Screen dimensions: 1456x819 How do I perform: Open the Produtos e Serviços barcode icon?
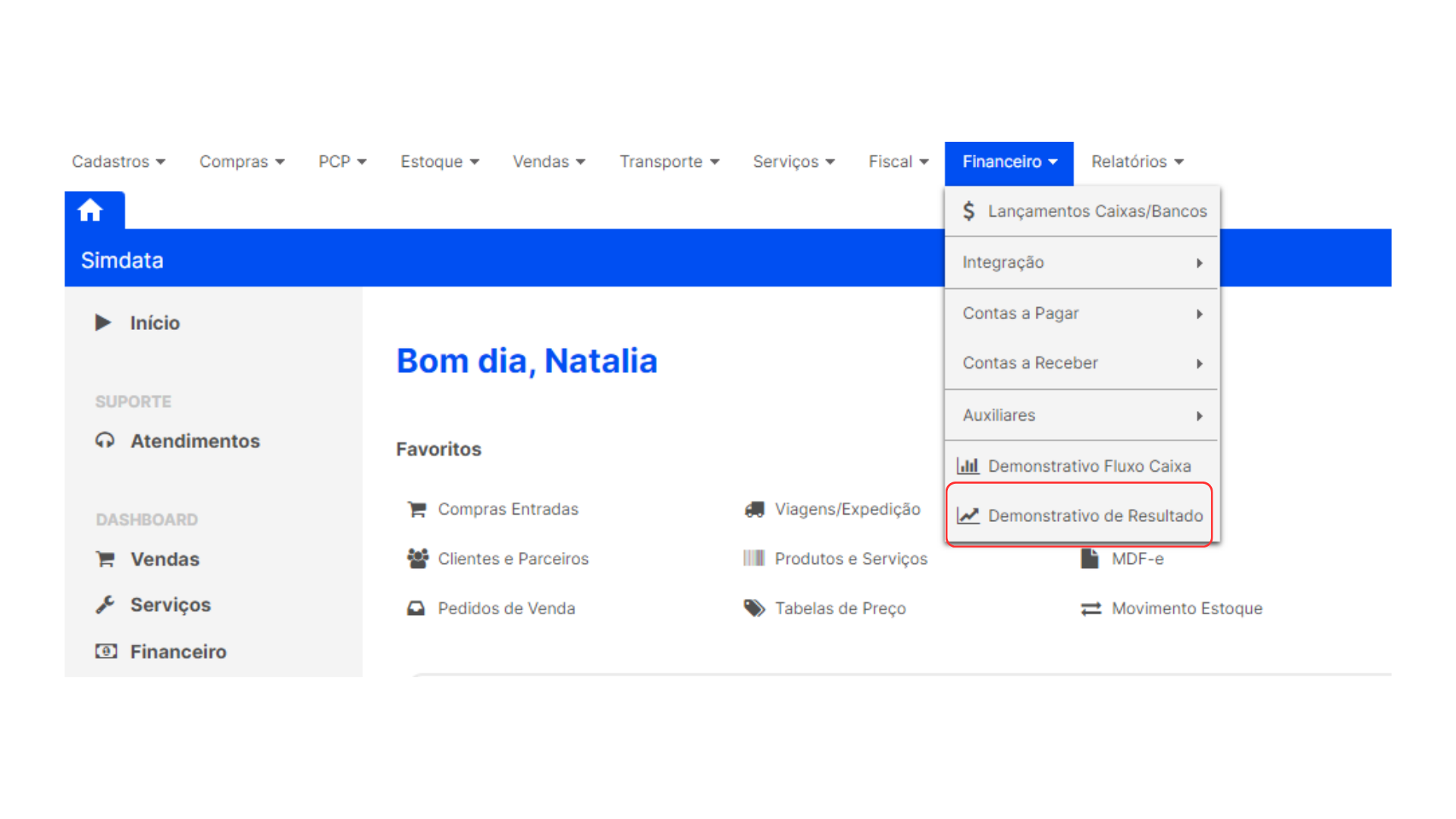pos(754,559)
